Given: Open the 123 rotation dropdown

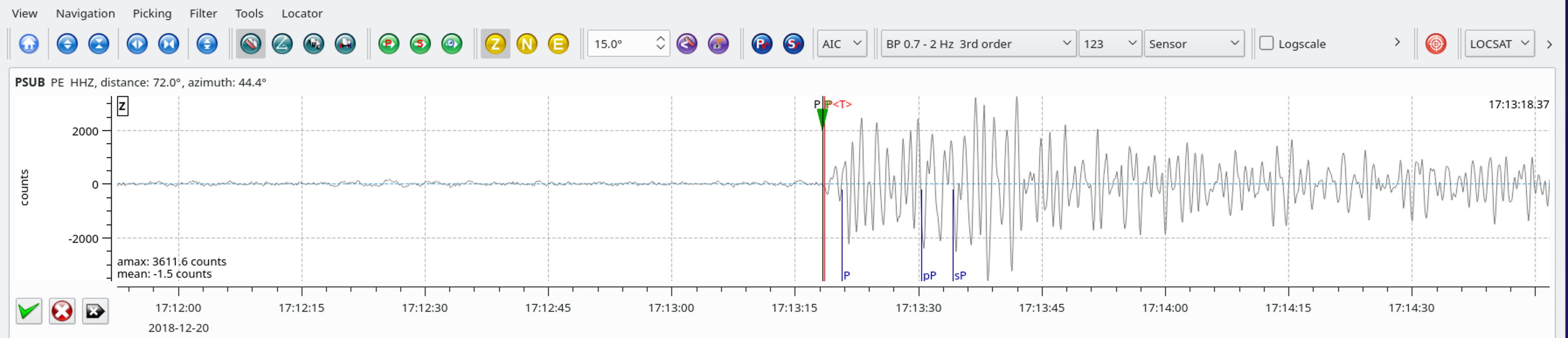Looking at the screenshot, I should 1110,44.
